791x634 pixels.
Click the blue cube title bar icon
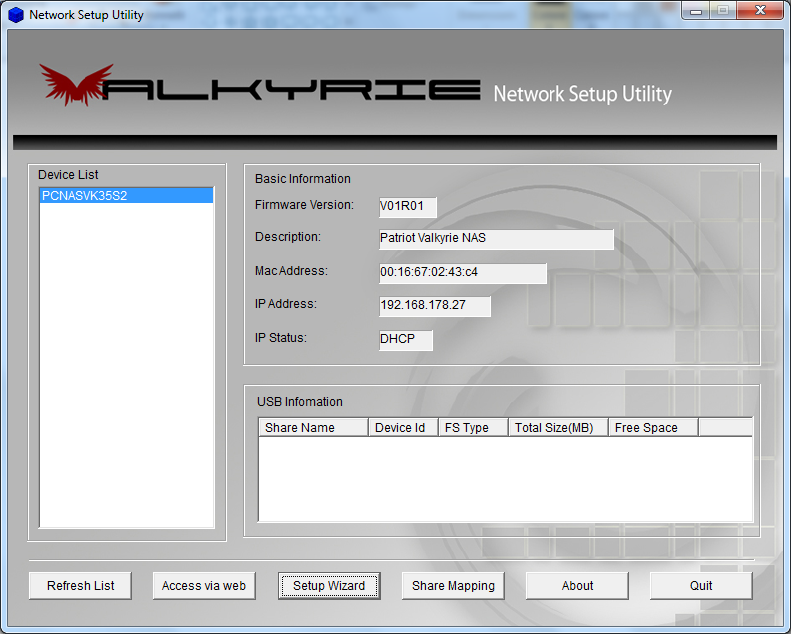[x=16, y=15]
